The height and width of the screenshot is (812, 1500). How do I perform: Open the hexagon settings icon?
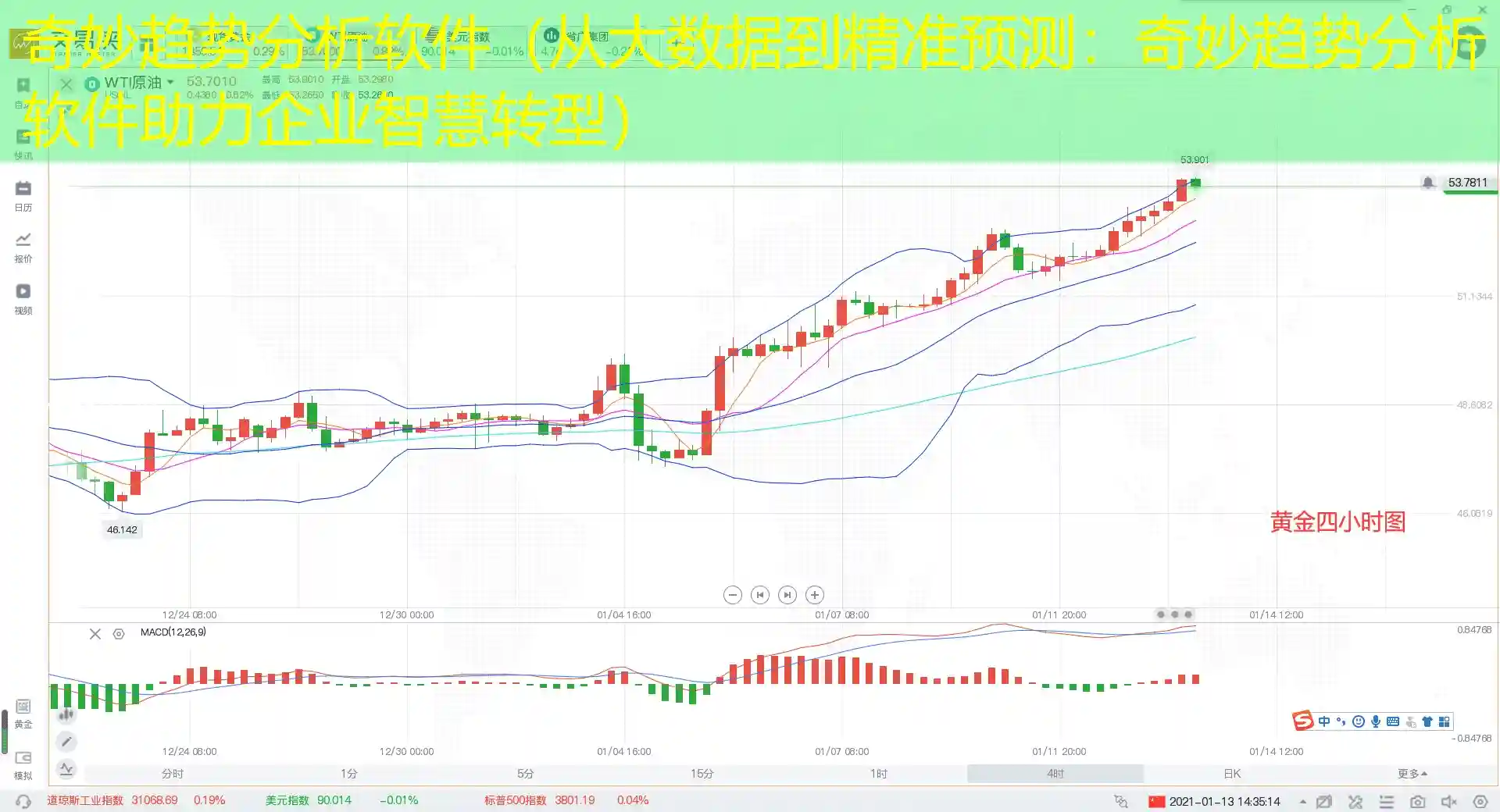(x=1480, y=802)
